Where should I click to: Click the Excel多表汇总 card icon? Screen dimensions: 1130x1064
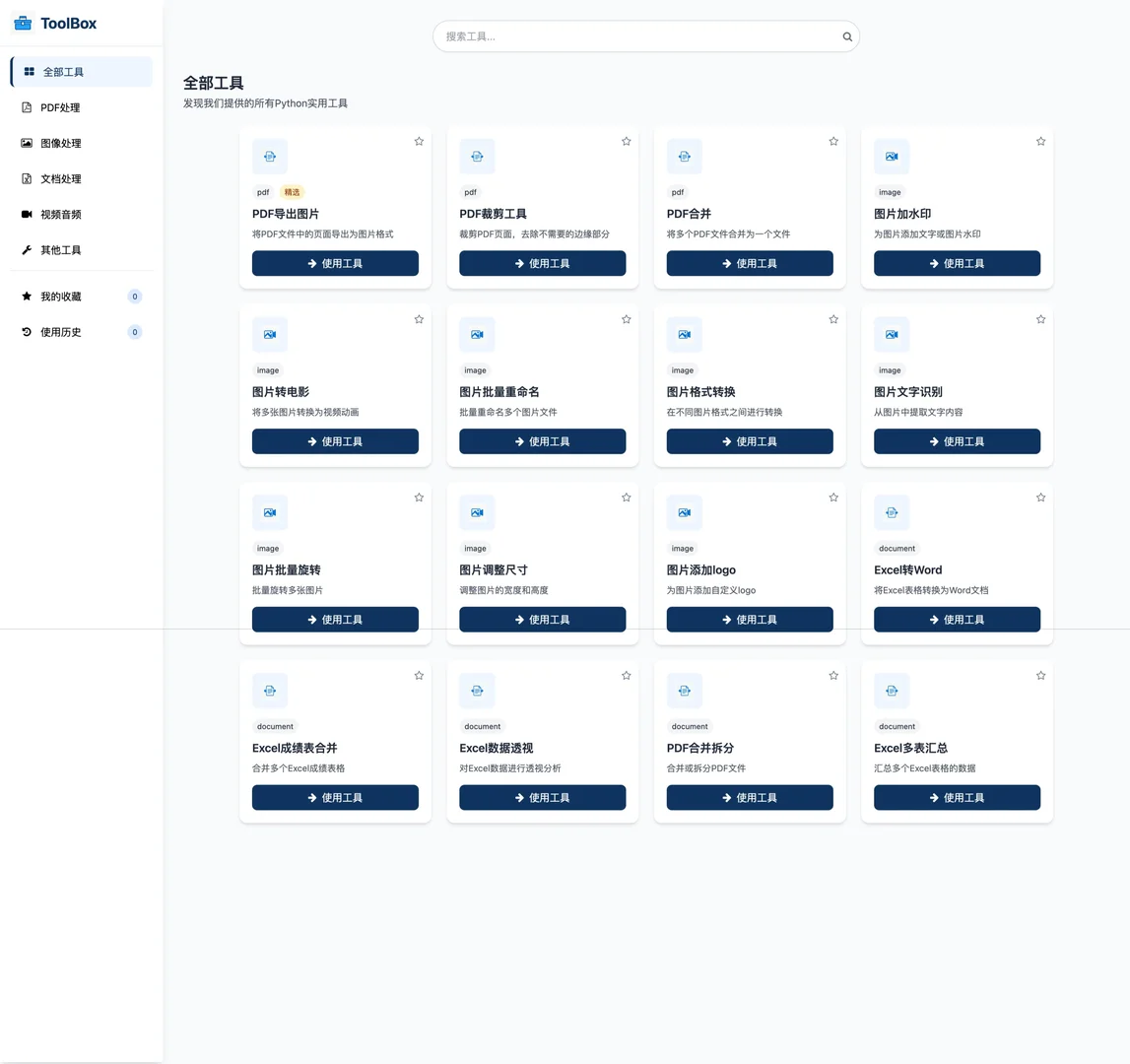(892, 691)
